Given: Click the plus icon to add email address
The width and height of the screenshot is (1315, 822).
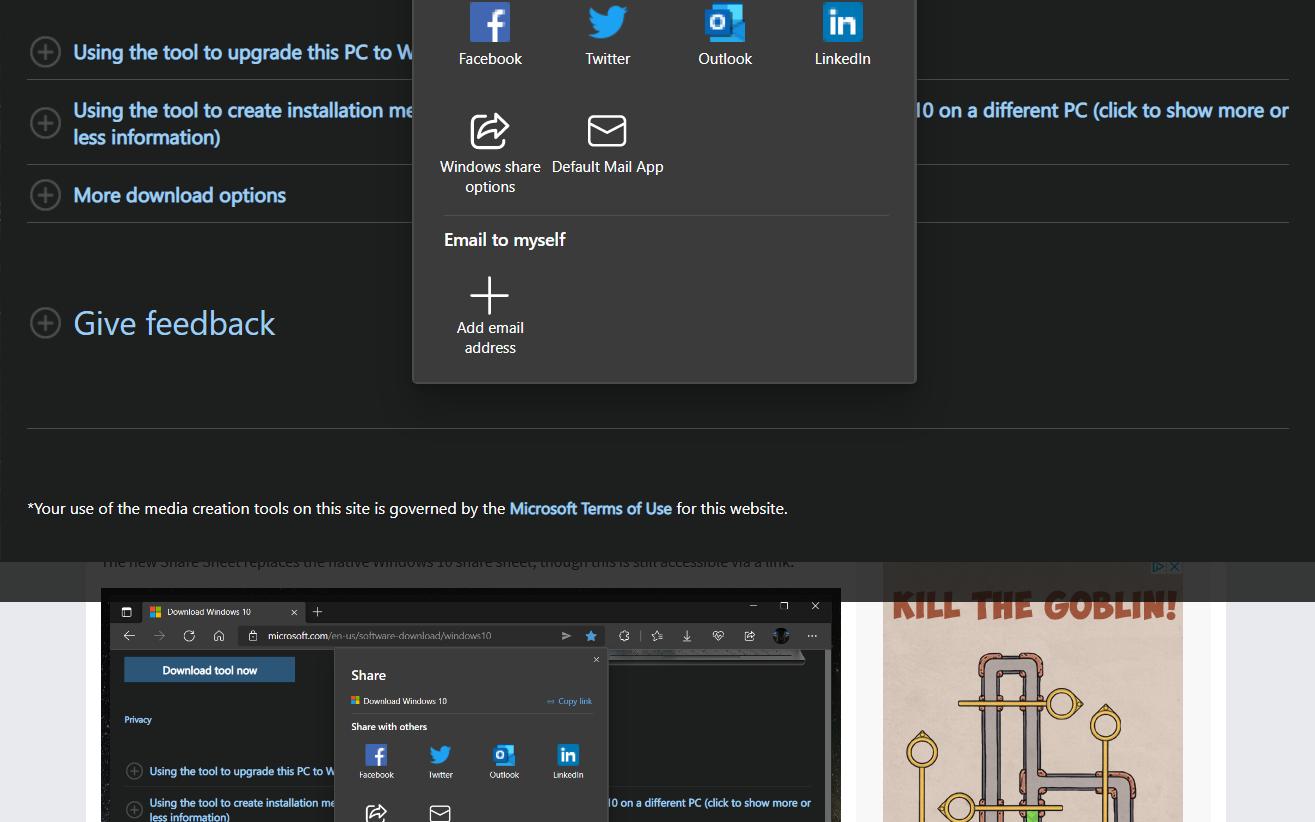Looking at the screenshot, I should click(490, 295).
